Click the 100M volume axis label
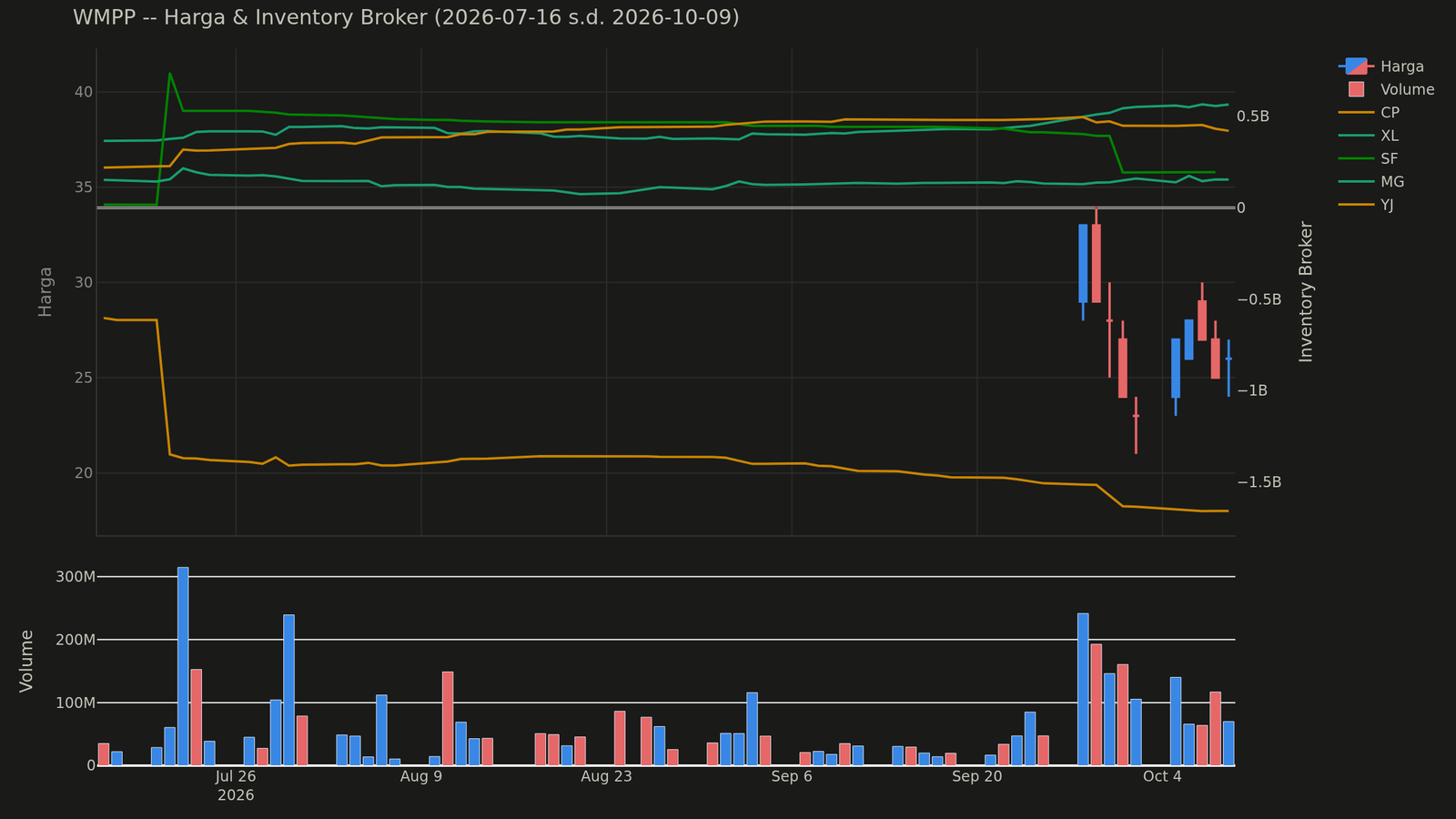This screenshot has height=819, width=1456. [76, 703]
